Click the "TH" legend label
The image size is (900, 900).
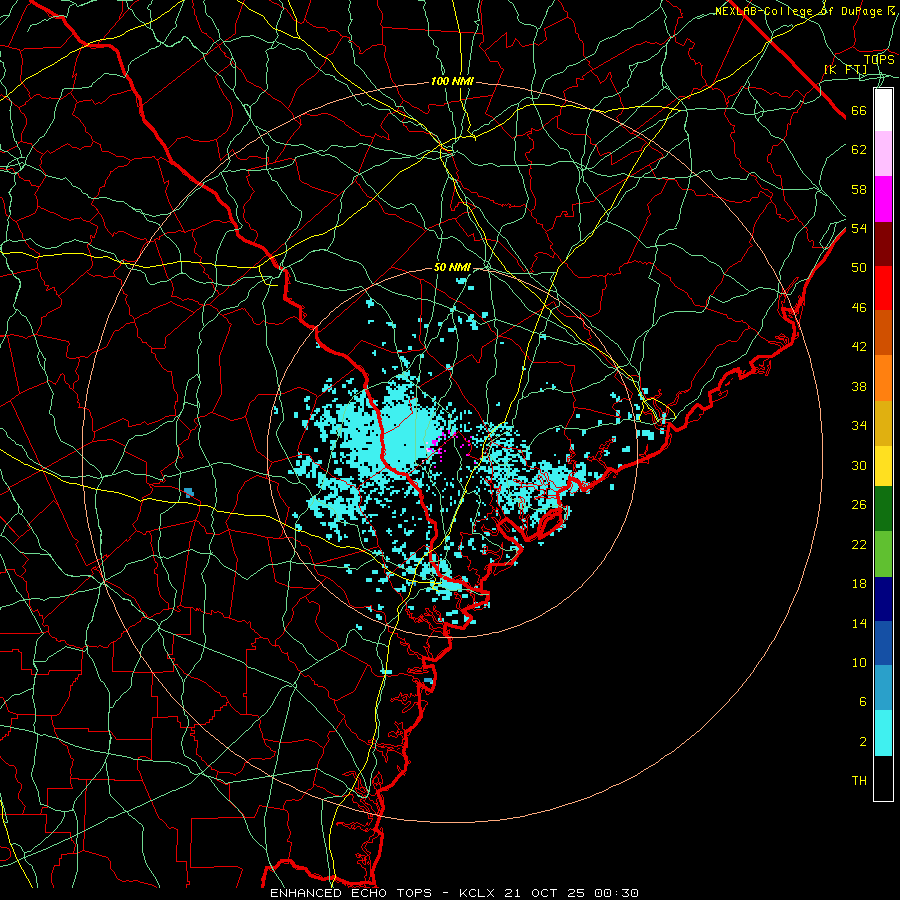[859, 781]
